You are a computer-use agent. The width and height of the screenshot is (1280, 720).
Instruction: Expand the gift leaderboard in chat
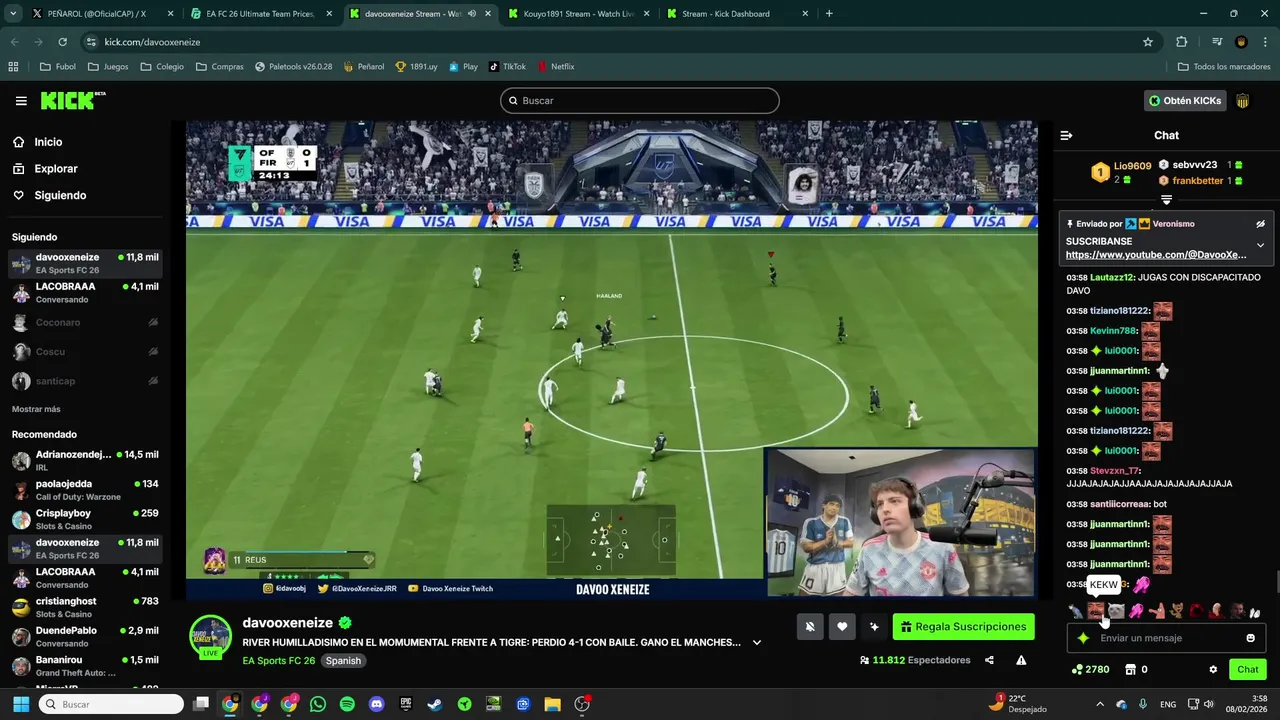click(x=1166, y=200)
